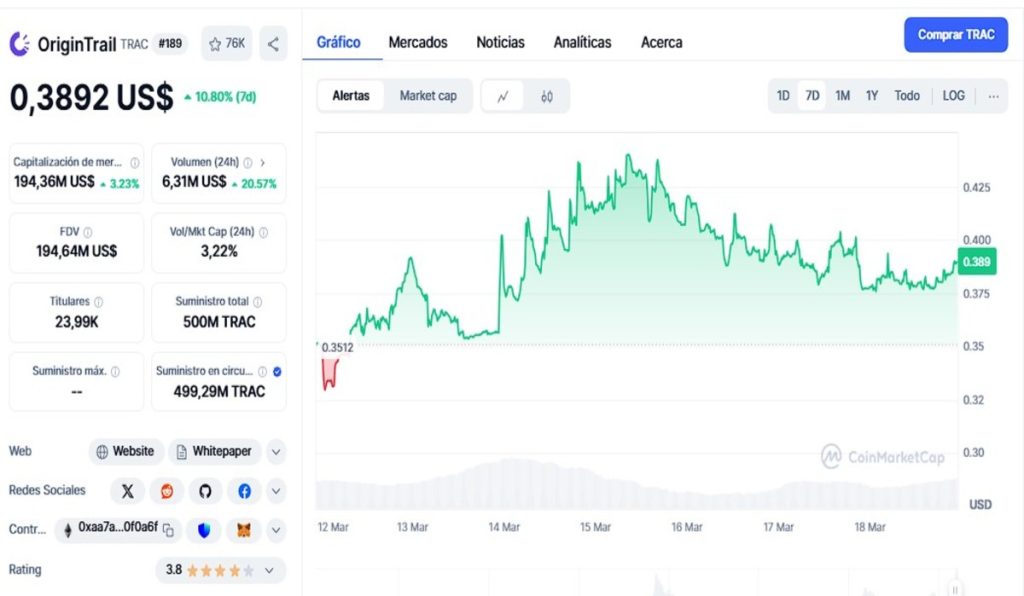
Task: Click the 0.3512 starting price label
Action: pos(337,348)
